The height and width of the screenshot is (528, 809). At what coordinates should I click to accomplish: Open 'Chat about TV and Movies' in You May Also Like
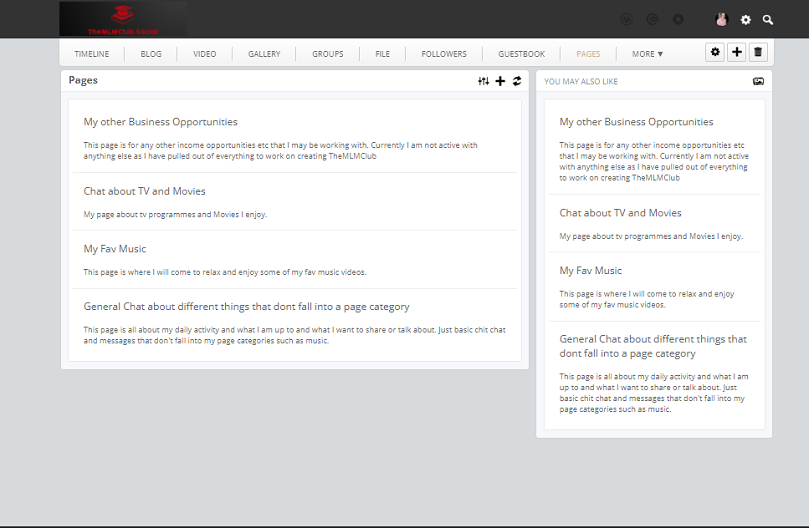tap(620, 213)
